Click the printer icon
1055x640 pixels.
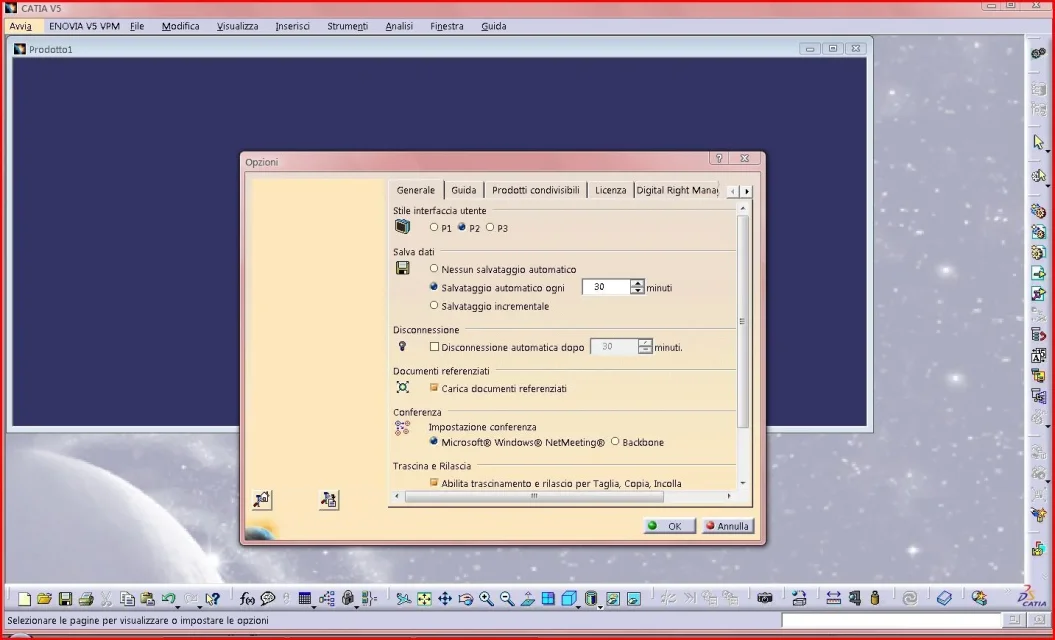pos(85,599)
